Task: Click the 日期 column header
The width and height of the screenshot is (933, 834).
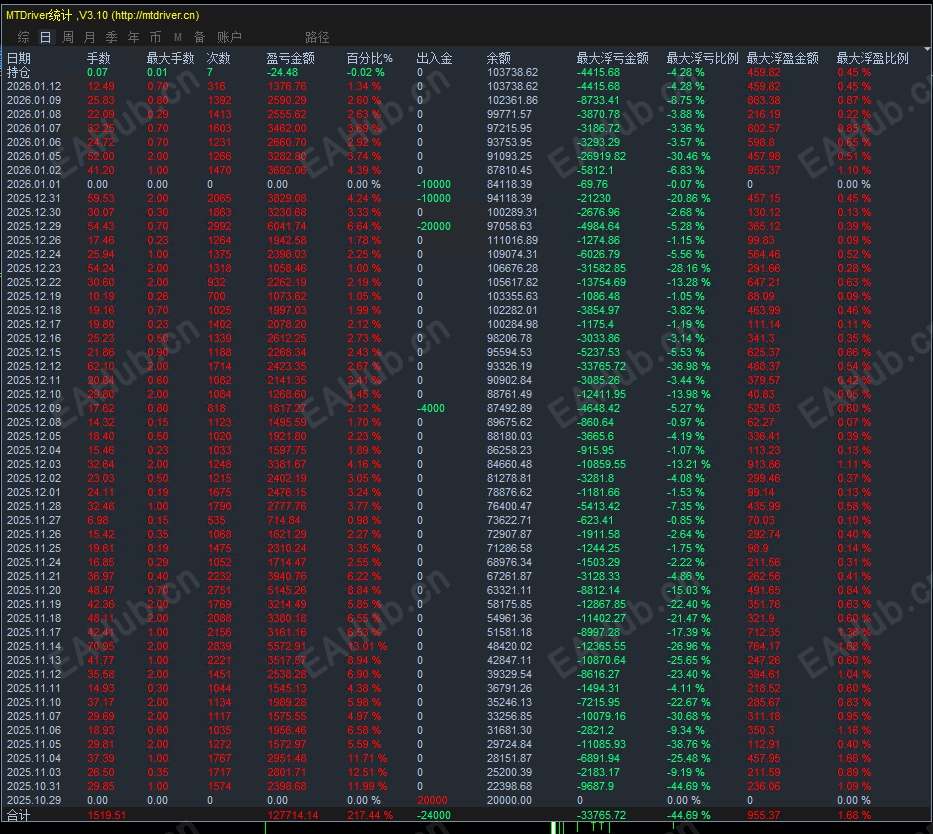Action: 18,58
